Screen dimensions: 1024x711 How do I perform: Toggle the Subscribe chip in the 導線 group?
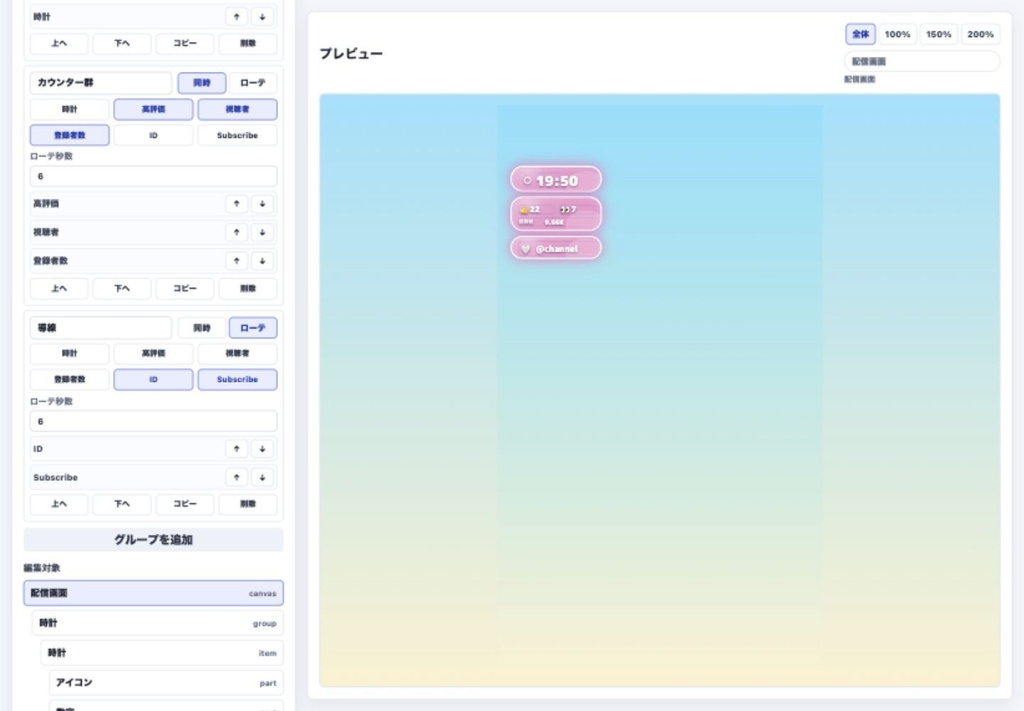pos(237,379)
